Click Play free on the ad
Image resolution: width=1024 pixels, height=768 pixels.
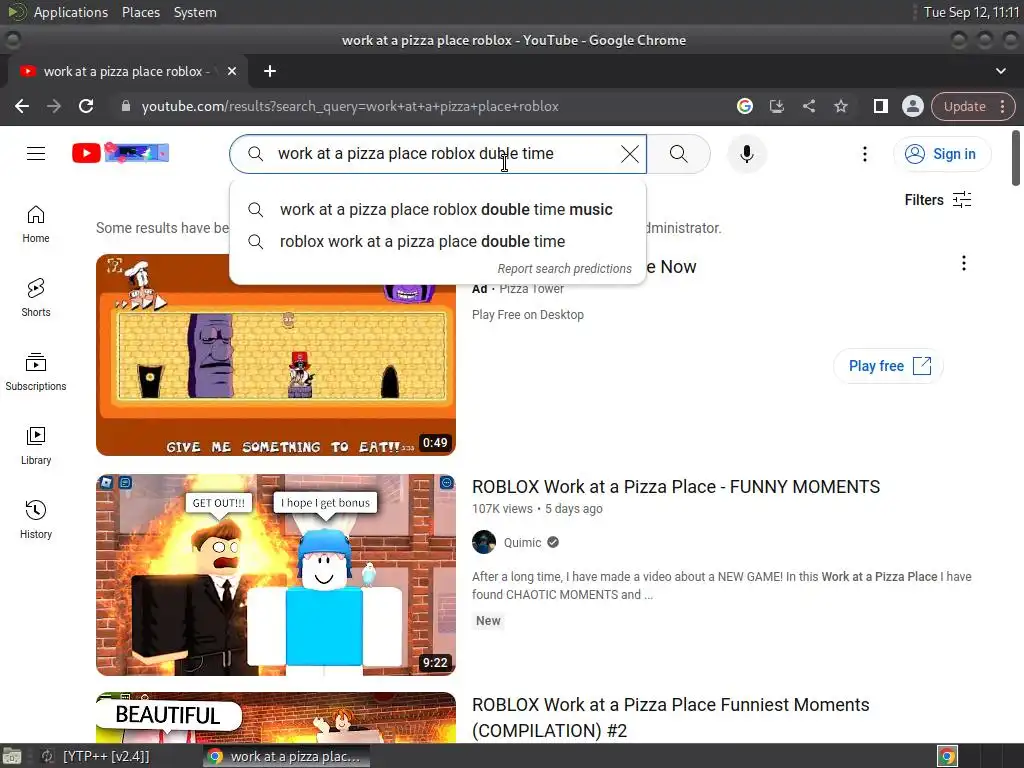[x=888, y=366]
